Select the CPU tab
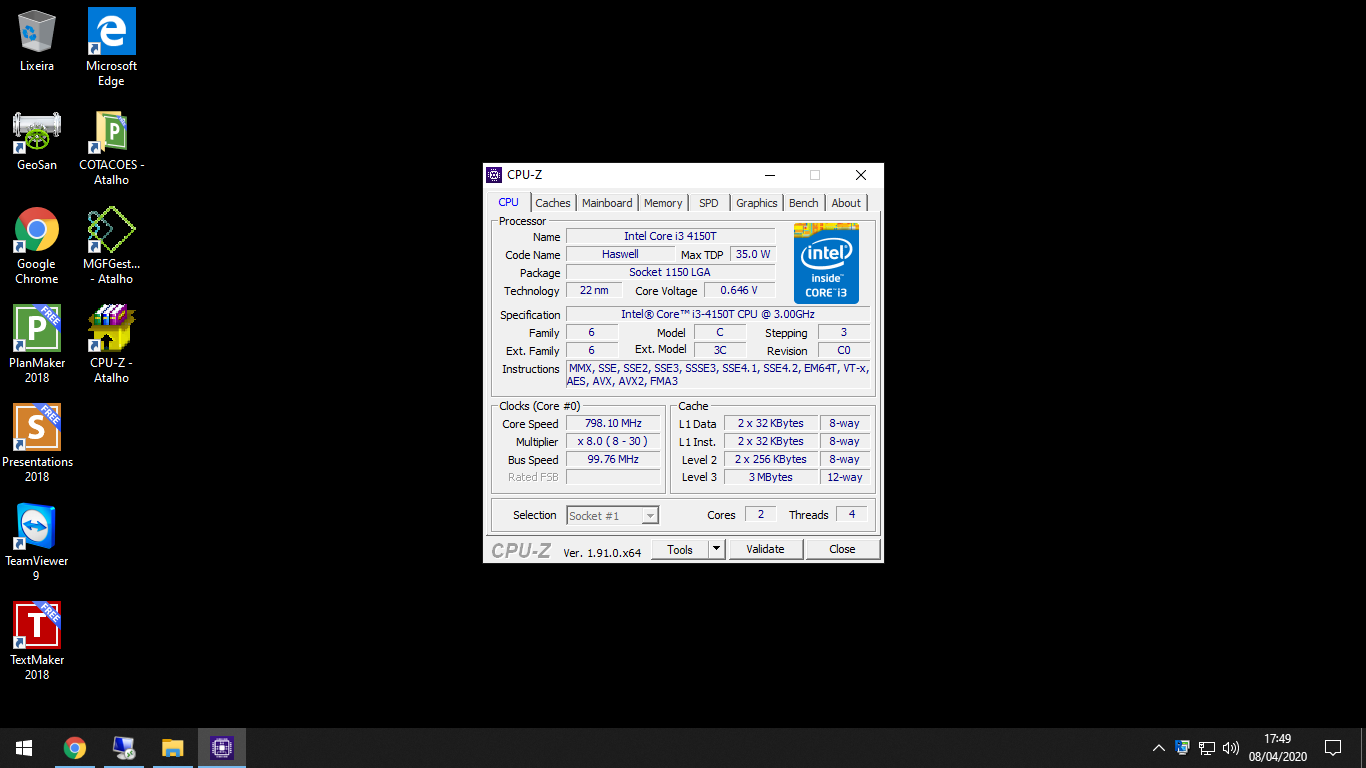The height and width of the screenshot is (768, 1366). click(x=509, y=202)
